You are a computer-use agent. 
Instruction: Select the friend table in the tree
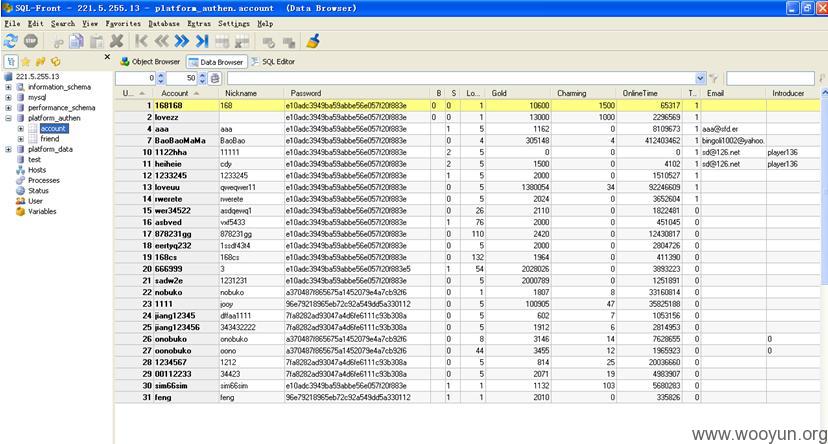click(50, 139)
